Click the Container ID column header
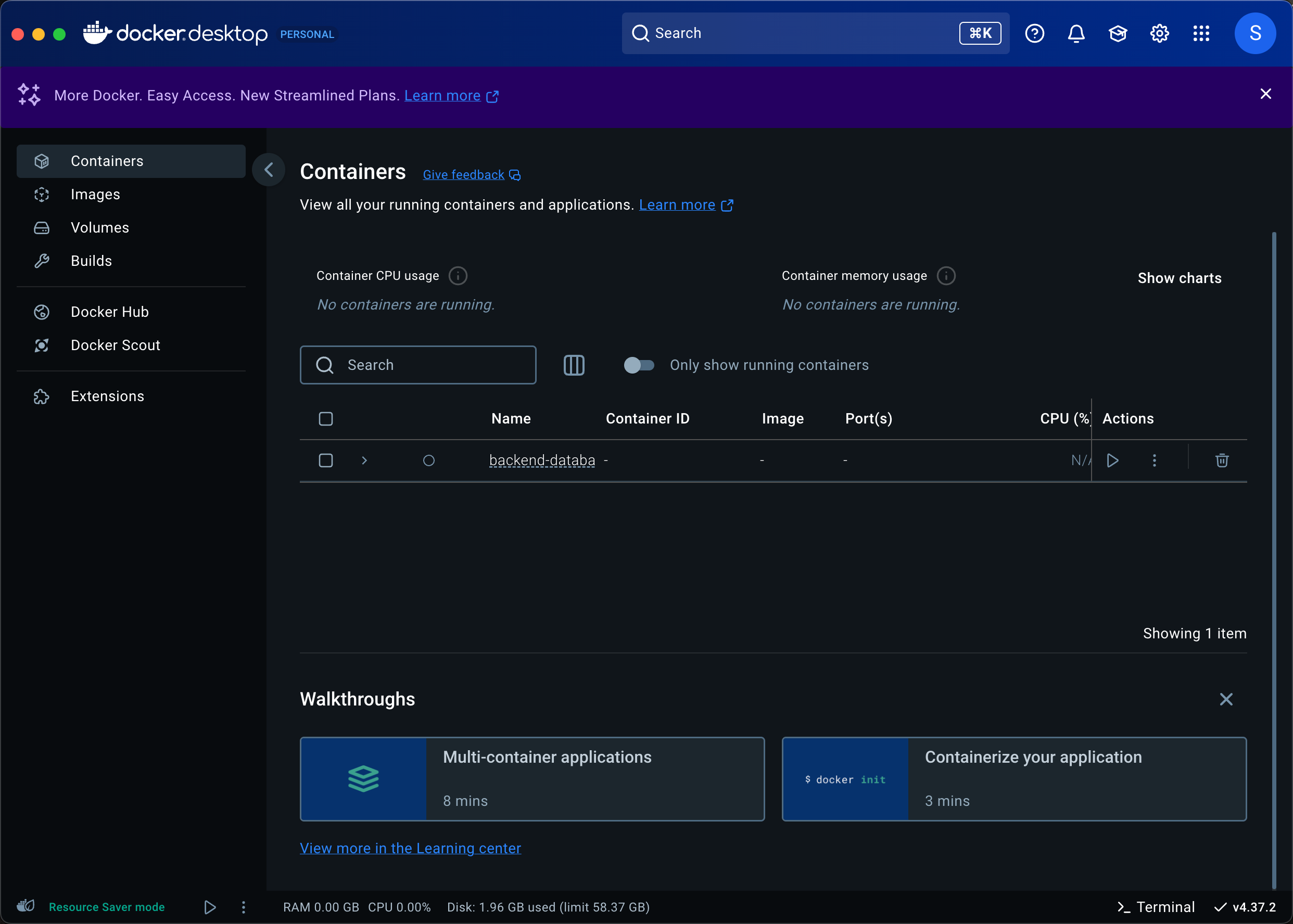This screenshot has width=1293, height=924. (648, 419)
